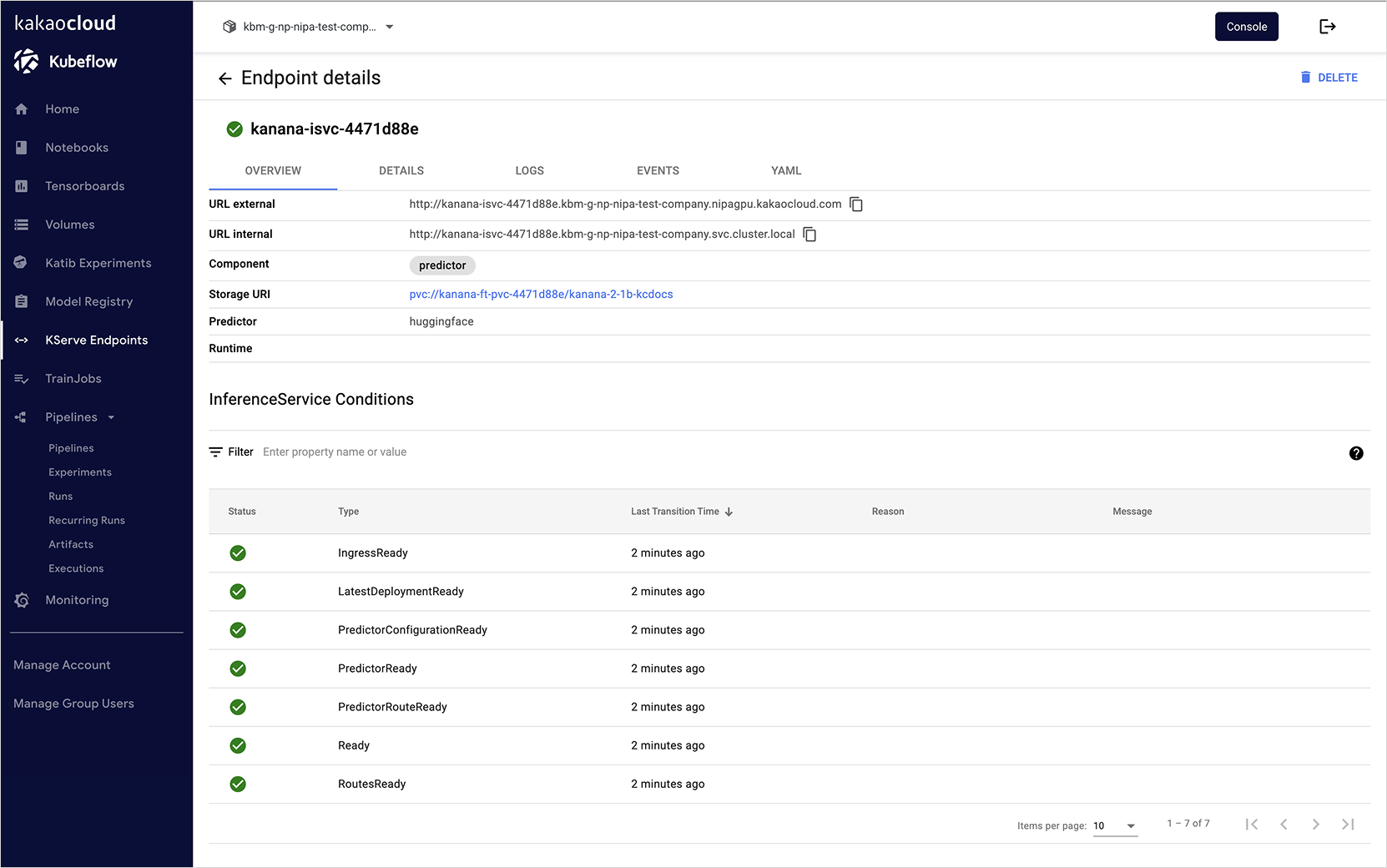The image size is (1387, 868).
Task: Switch to the YAML tab
Action: (x=786, y=171)
